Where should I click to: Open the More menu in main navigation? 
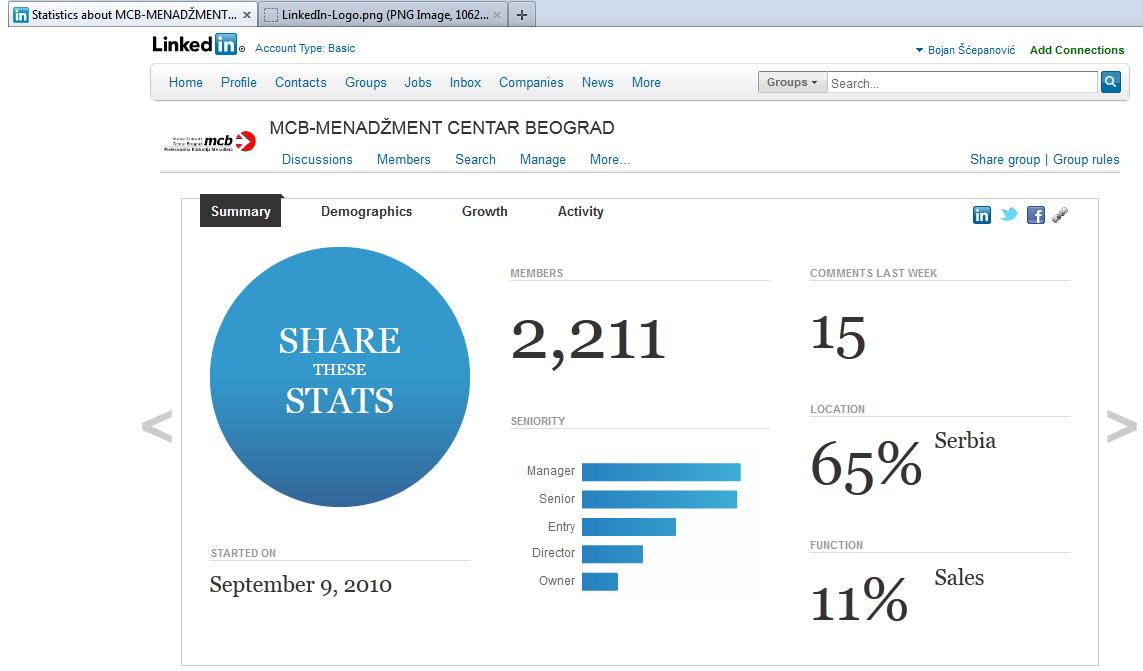(x=646, y=82)
